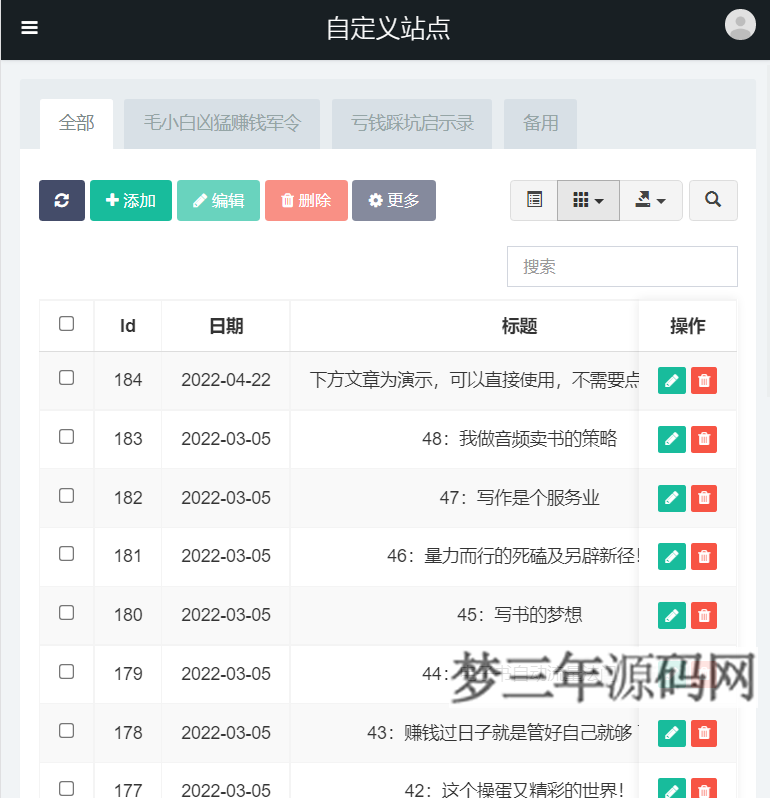770x798 pixels.
Task: Click the 操作 column header
Action: pyautogui.click(x=688, y=326)
